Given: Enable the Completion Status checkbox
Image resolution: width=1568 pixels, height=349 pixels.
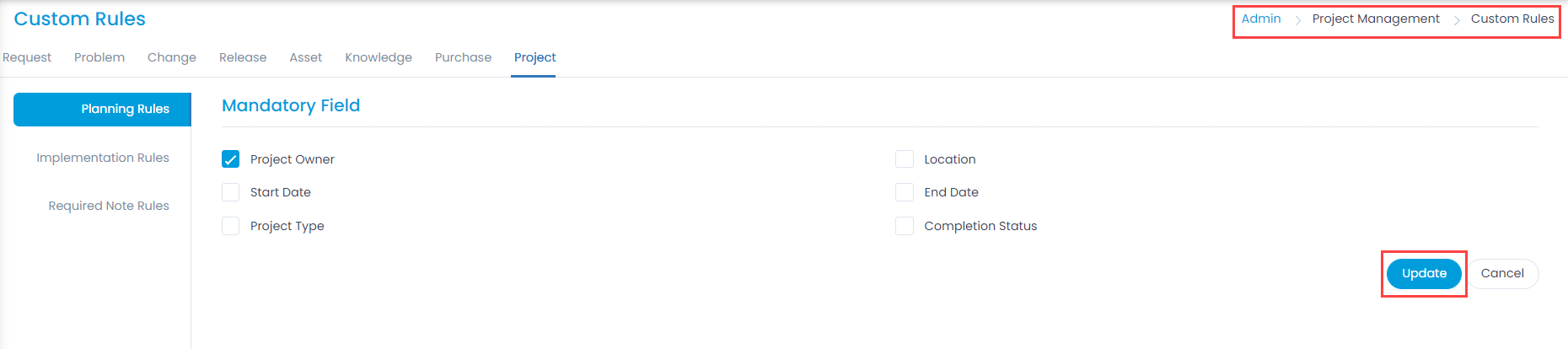Looking at the screenshot, I should tap(905, 226).
